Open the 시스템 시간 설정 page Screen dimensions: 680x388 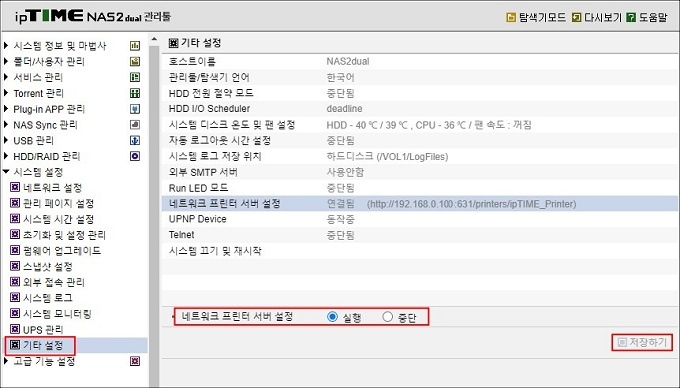(x=59, y=219)
